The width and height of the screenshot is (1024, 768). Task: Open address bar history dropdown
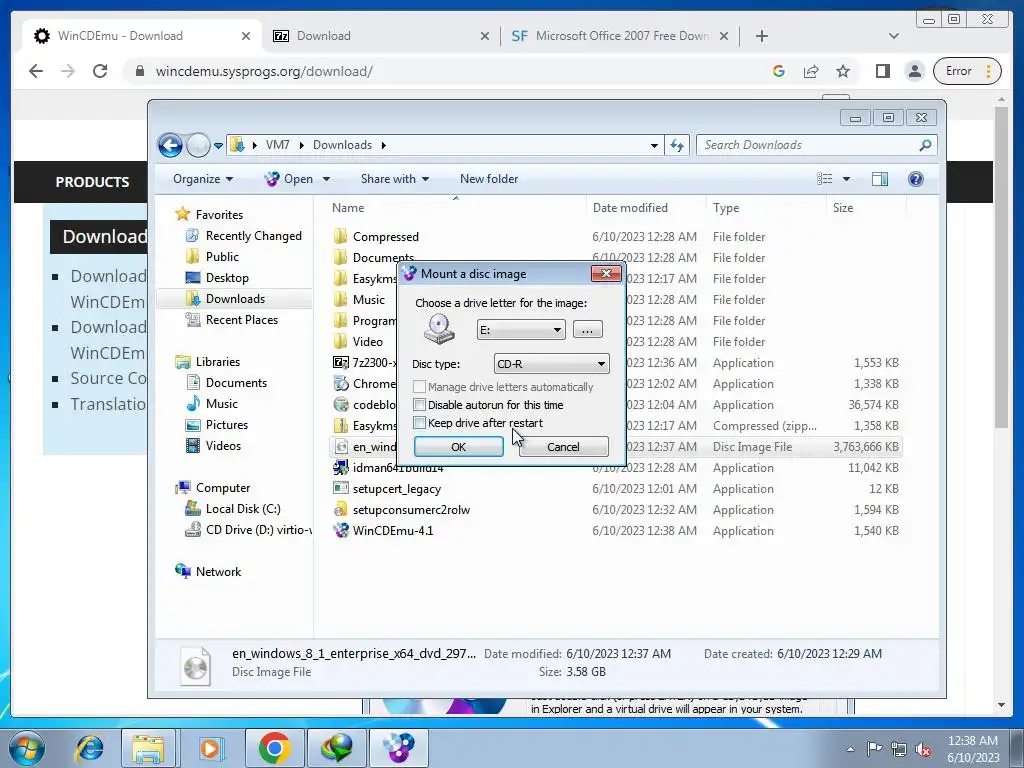pos(654,146)
